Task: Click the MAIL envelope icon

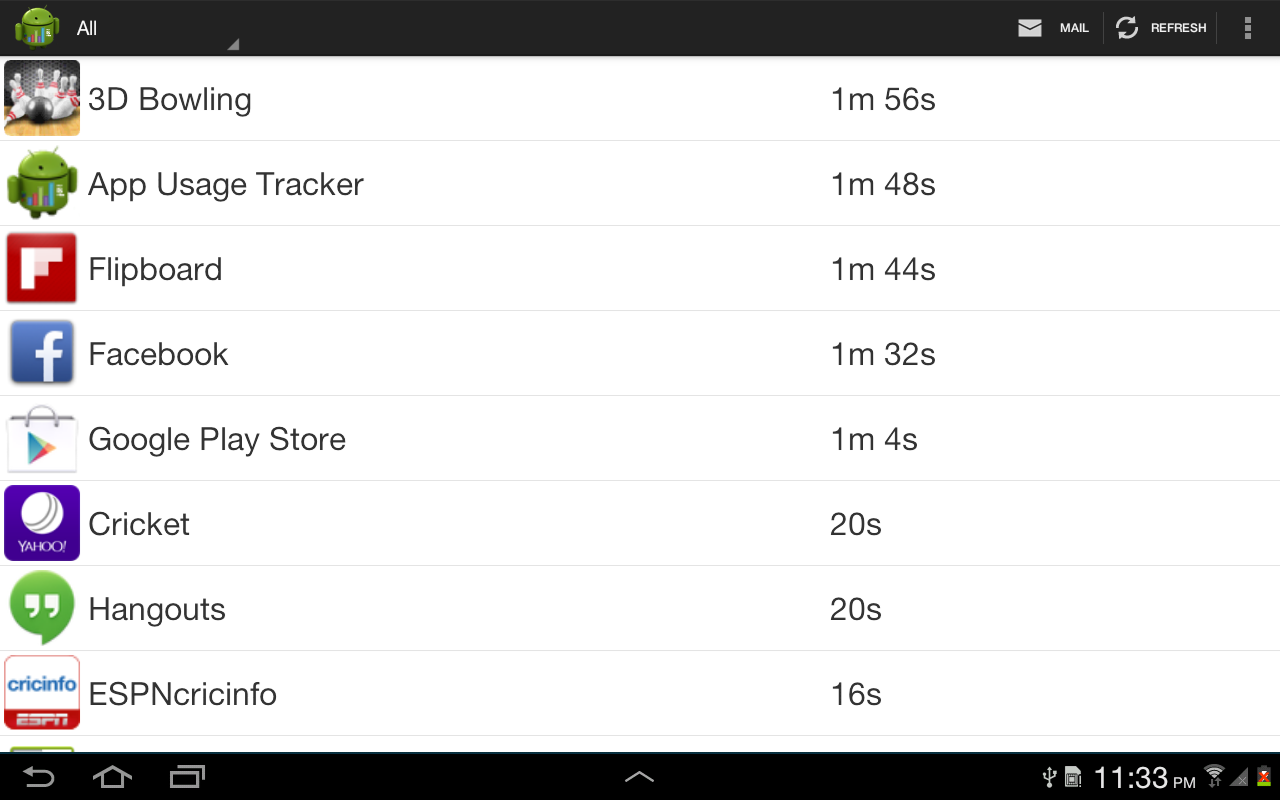Action: 1030,27
